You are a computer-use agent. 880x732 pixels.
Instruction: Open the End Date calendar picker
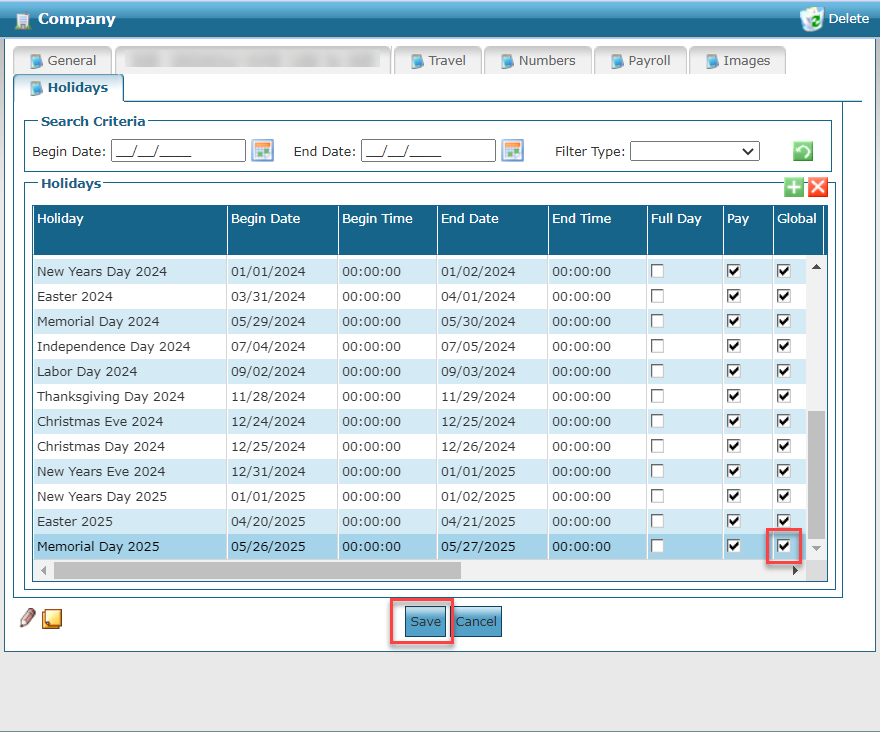tap(512, 151)
